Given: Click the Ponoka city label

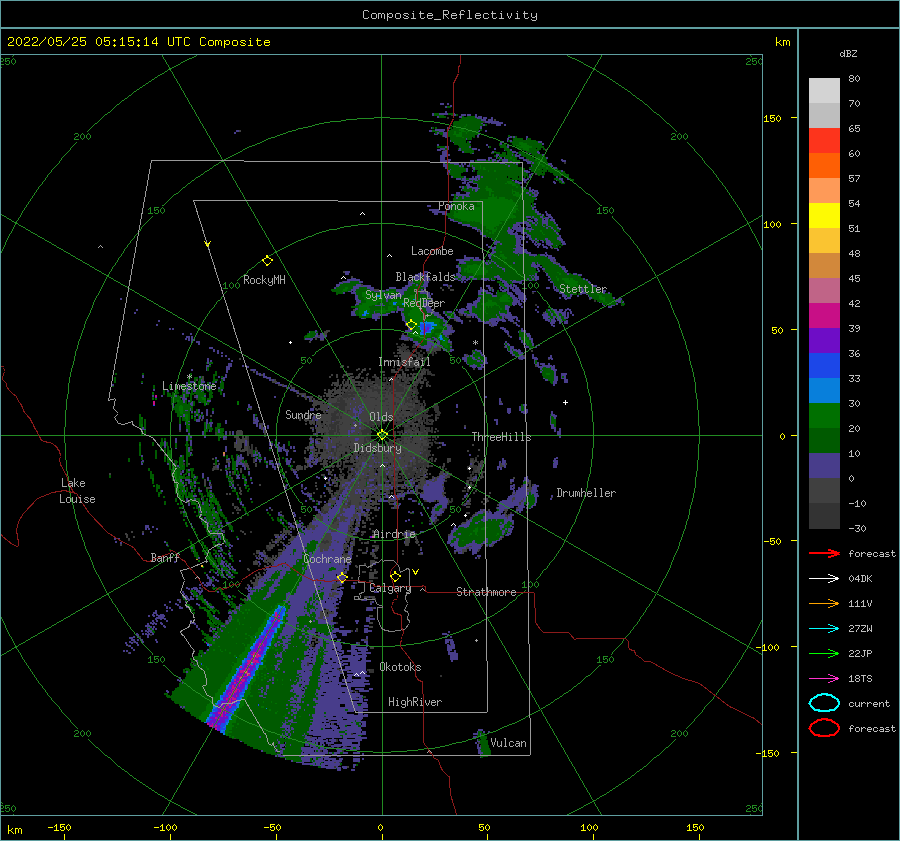Looking at the screenshot, I should click(x=456, y=206).
